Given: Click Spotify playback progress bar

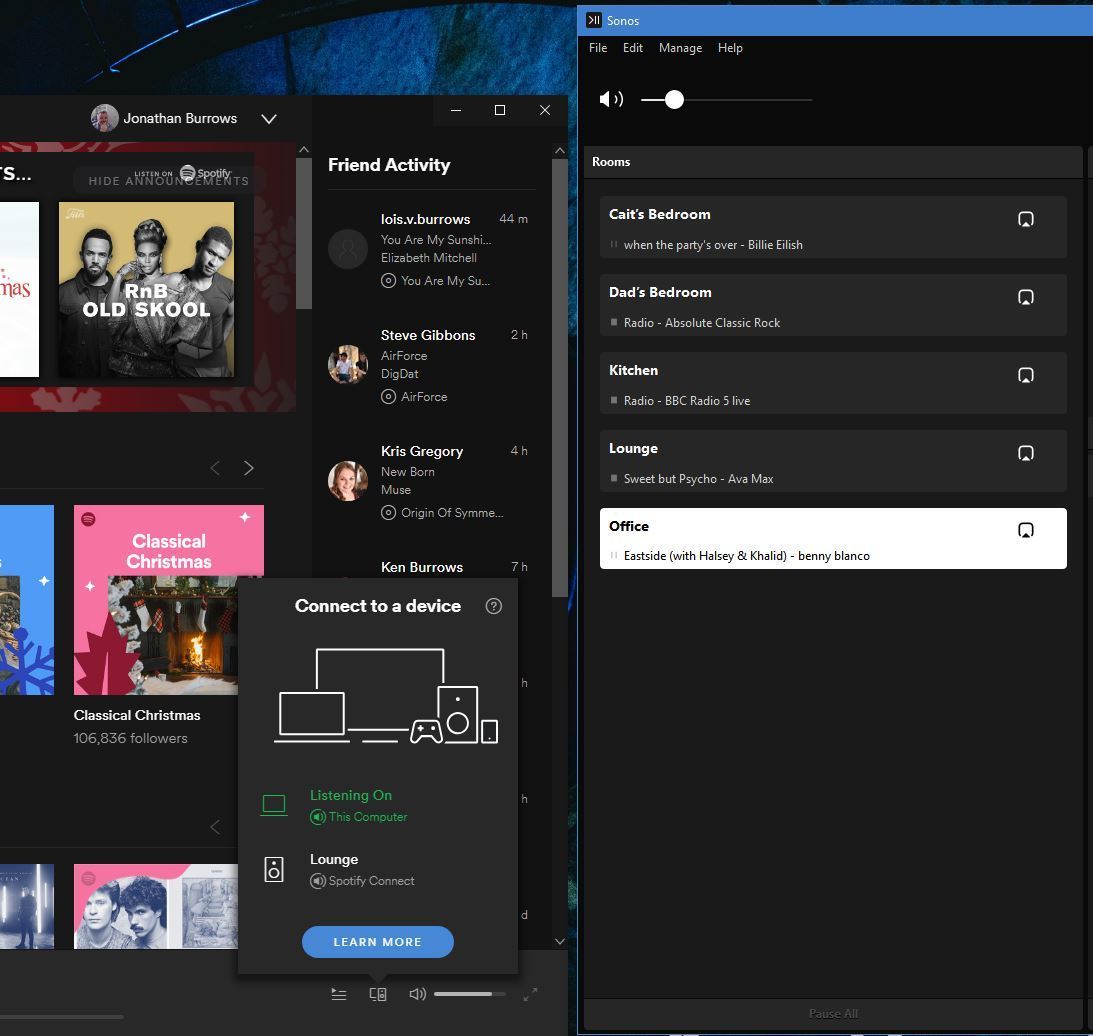Looking at the screenshot, I should 62,1017.
